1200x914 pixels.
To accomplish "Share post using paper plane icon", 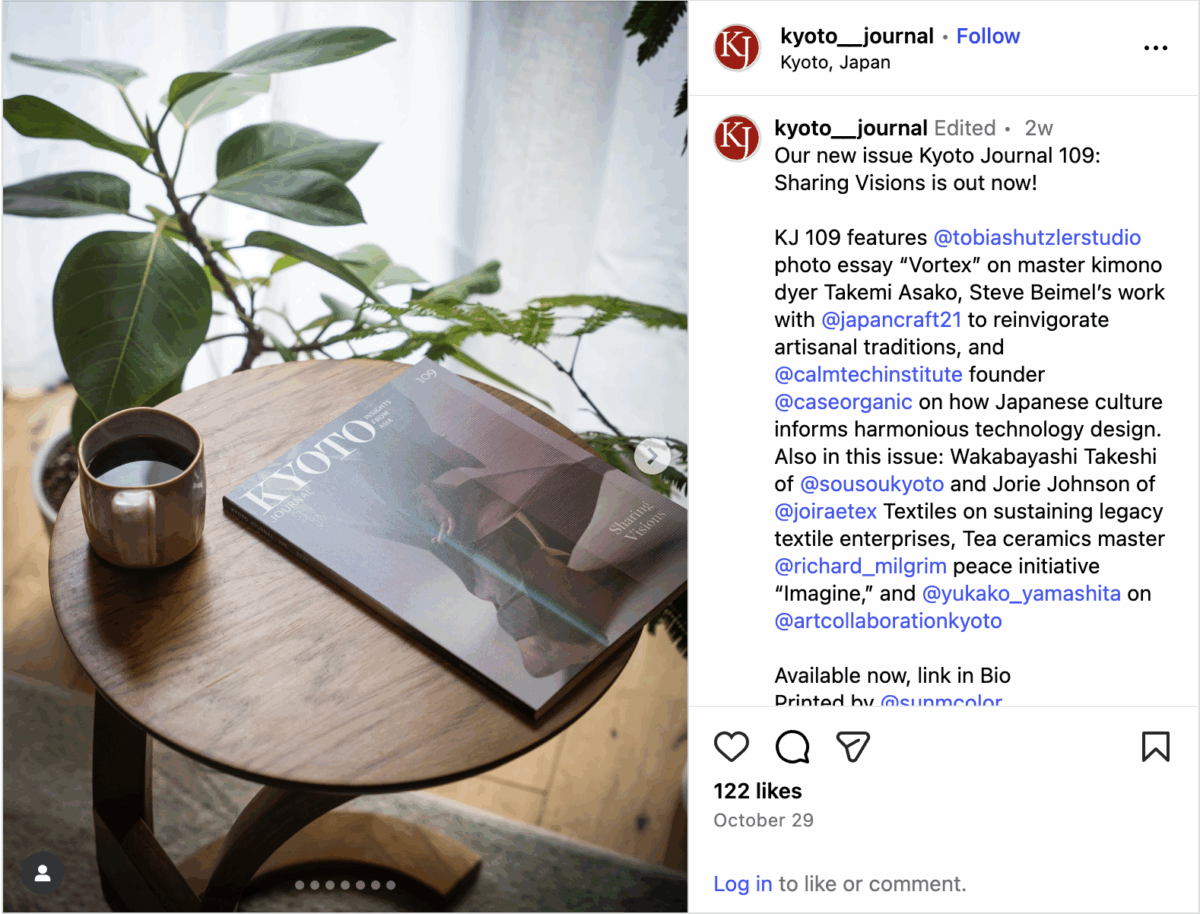I will tap(853, 746).
